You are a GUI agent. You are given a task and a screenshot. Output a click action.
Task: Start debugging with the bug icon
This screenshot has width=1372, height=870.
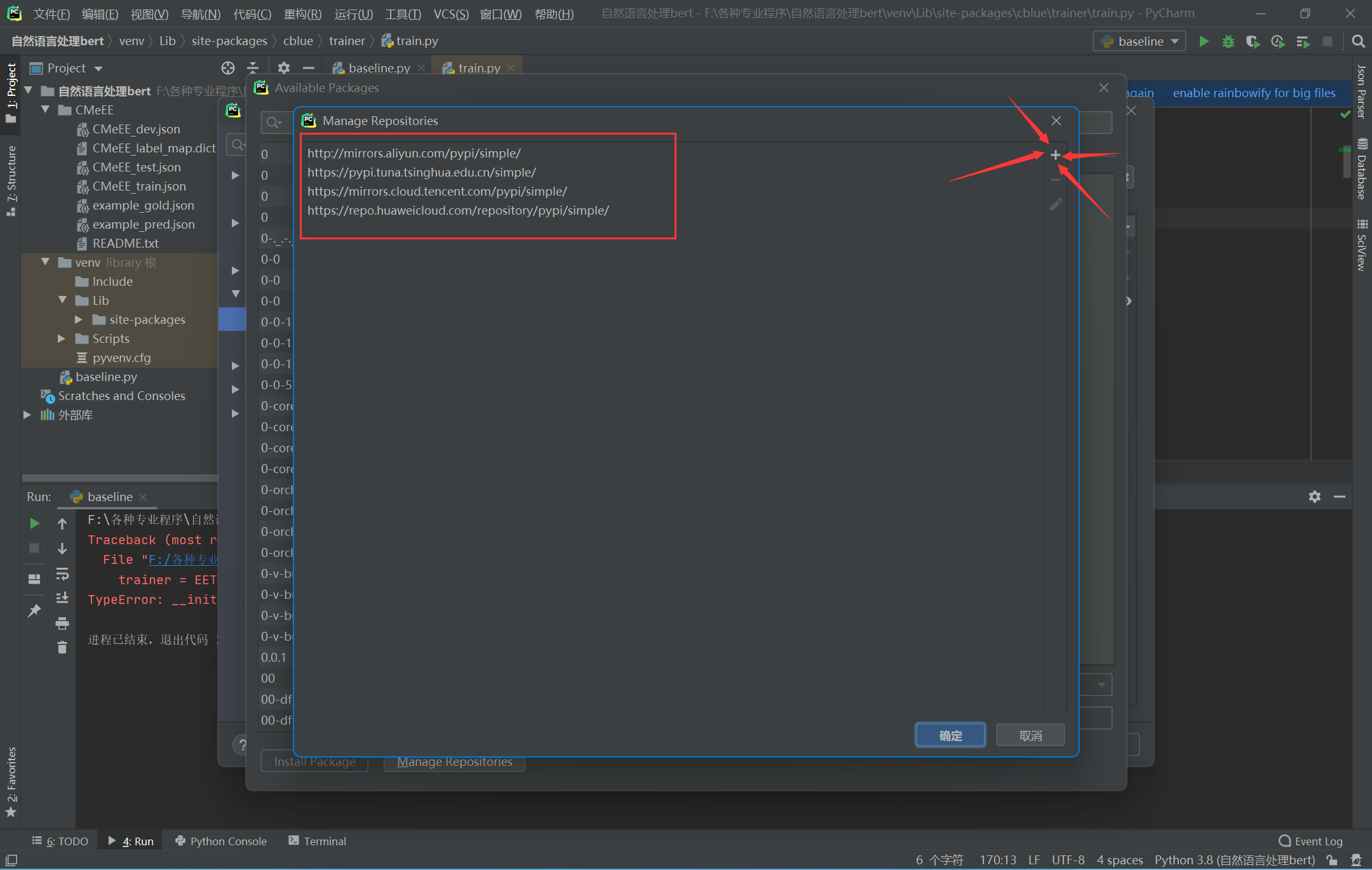click(x=1228, y=41)
